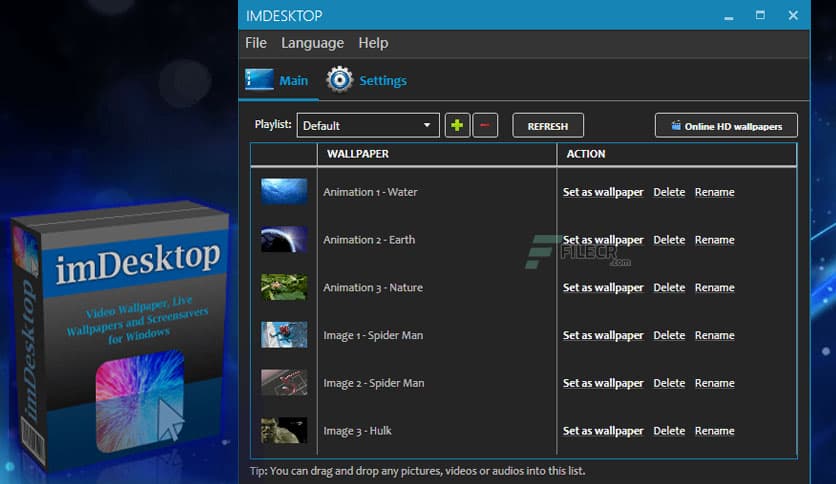
Task: Open the Playlist Default dropdown
Action: [x=368, y=125]
